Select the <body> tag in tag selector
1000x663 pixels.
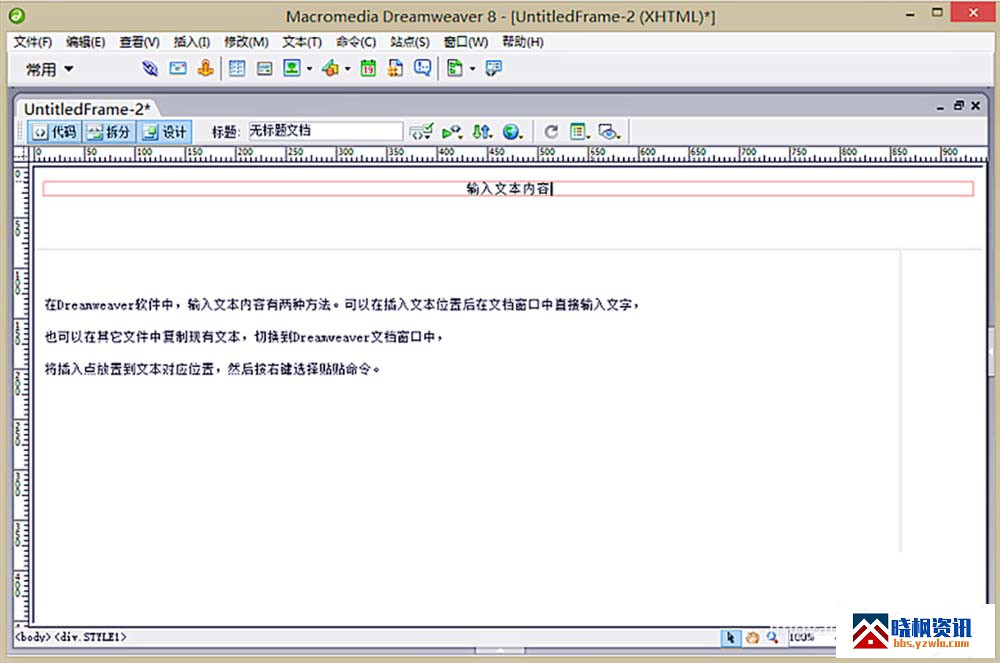(x=33, y=637)
